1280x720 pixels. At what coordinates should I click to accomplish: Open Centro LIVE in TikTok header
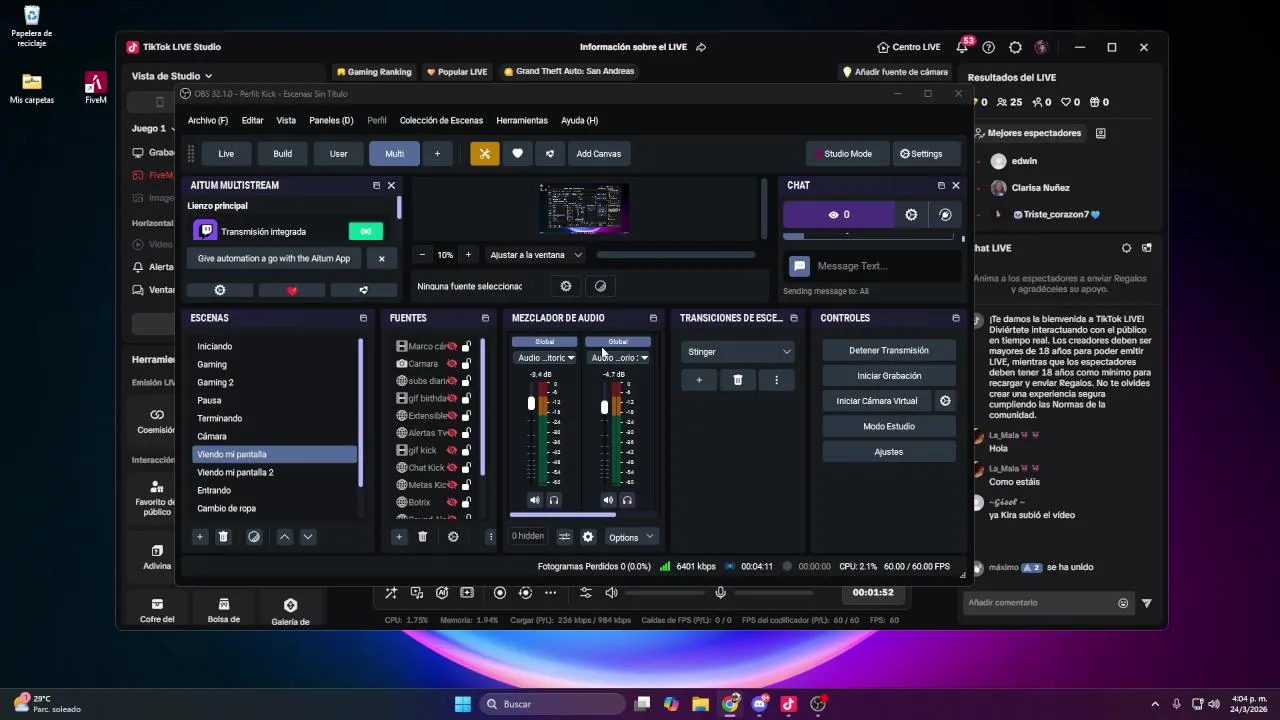tap(908, 47)
